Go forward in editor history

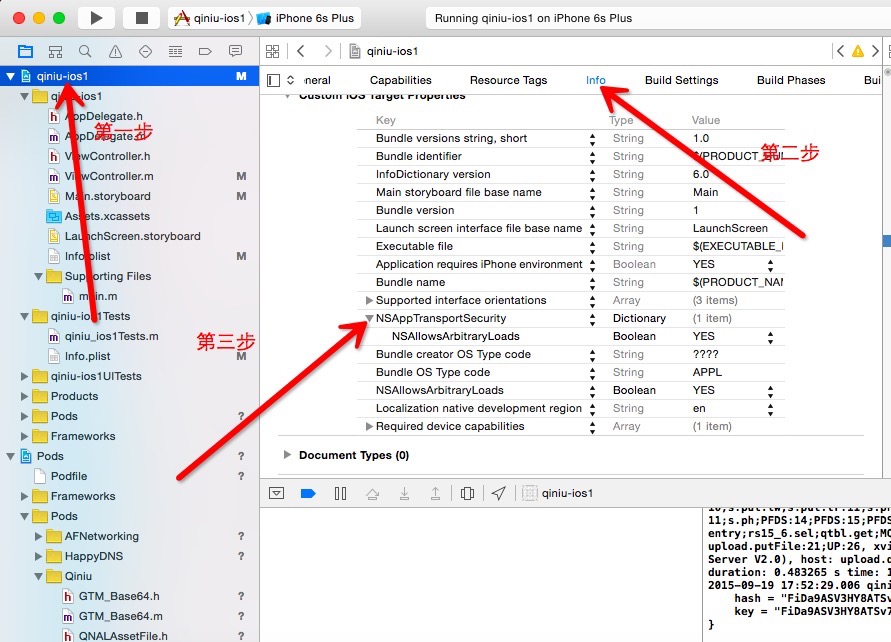[328, 51]
